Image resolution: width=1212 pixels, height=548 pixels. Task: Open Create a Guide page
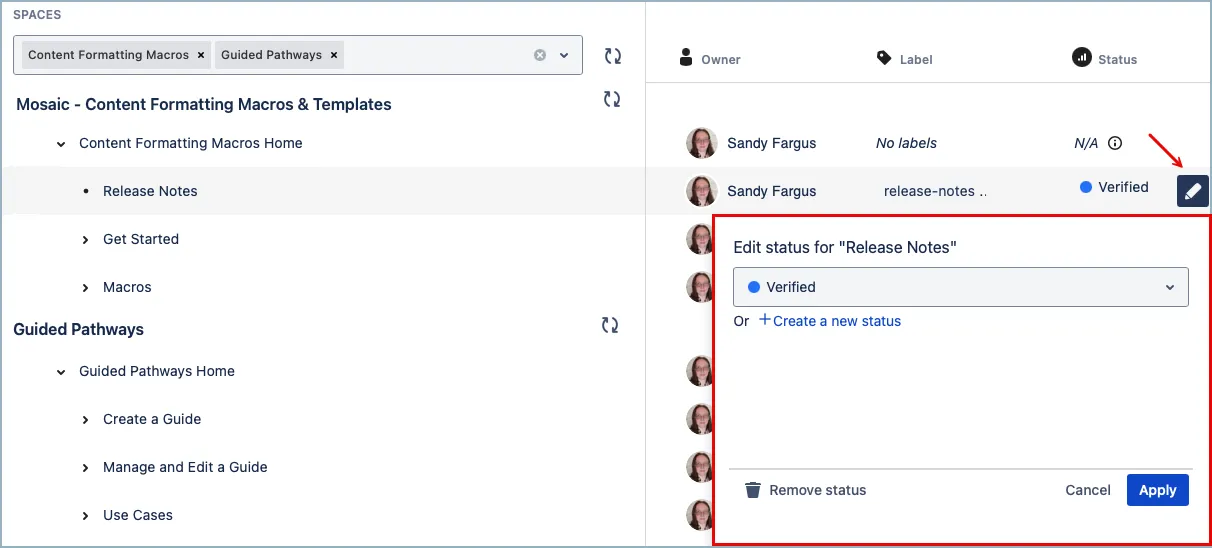point(152,419)
